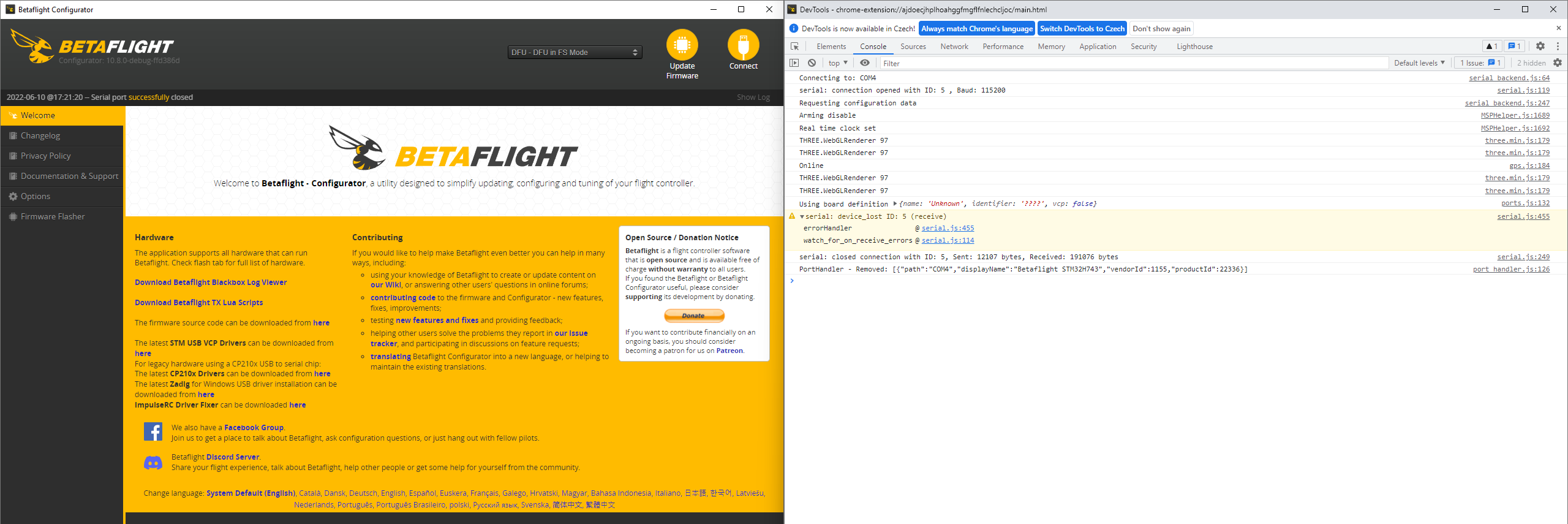
Task: Click the PayPal Donate button
Action: [694, 316]
